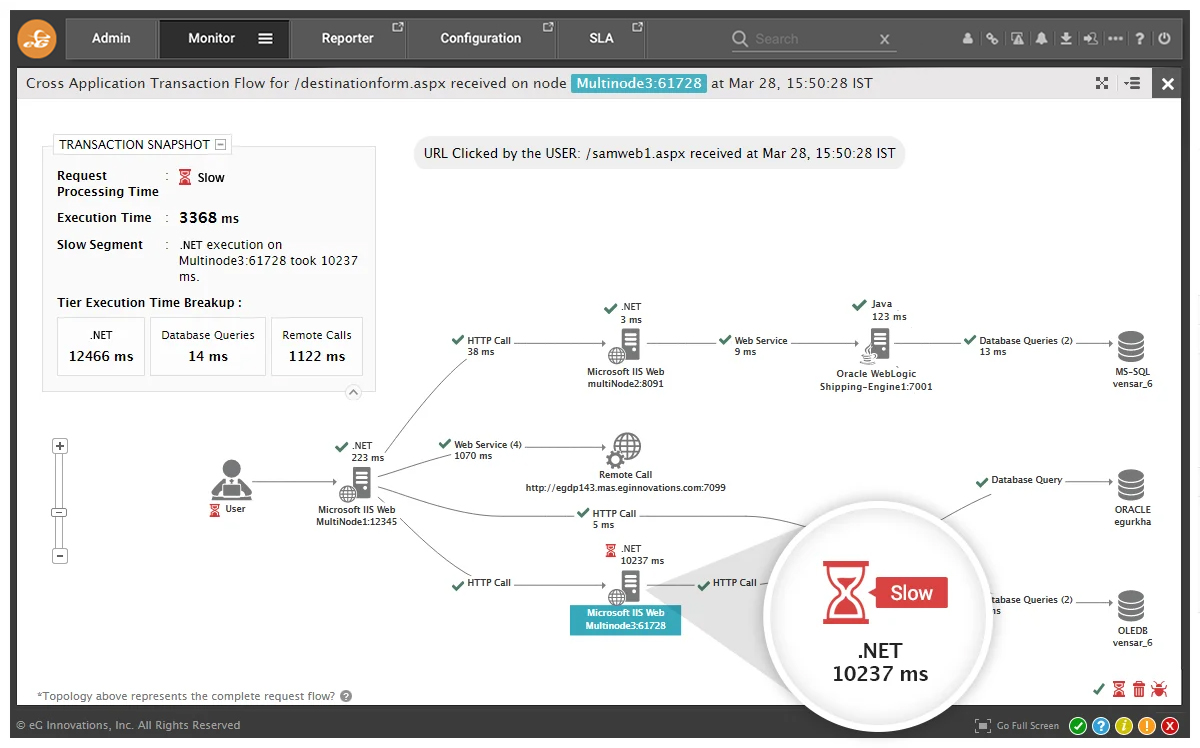This screenshot has height=748, width=1200.
Task: Click the eG Innovations orange logo
Action: 37,38
